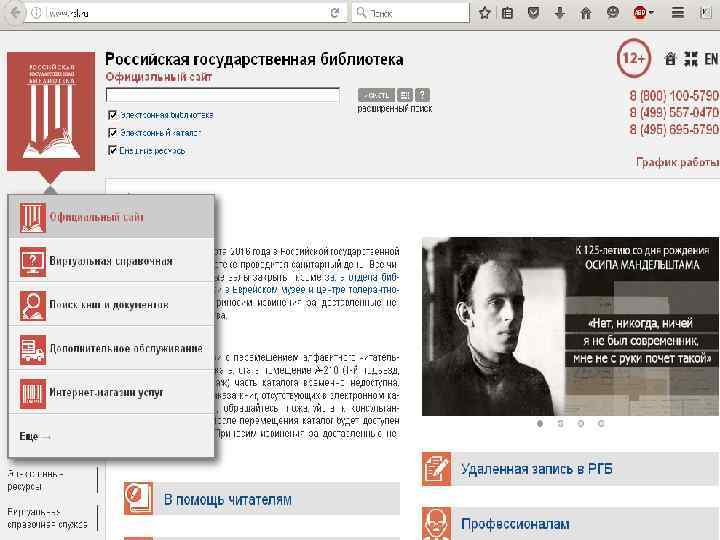Open the Профессионалам section link

pyautogui.click(x=515, y=524)
